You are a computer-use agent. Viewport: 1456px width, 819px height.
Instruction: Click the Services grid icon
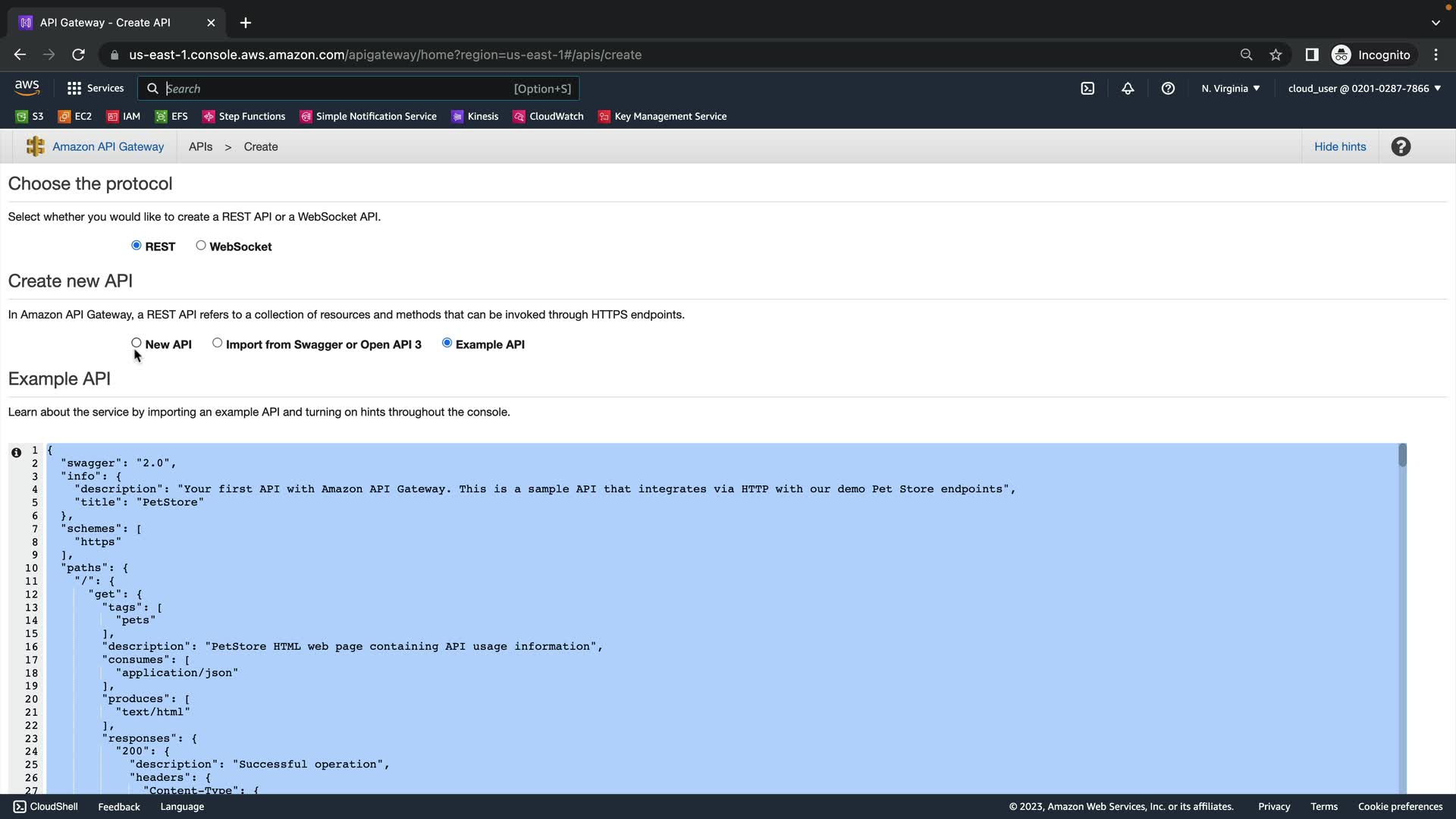tap(74, 89)
